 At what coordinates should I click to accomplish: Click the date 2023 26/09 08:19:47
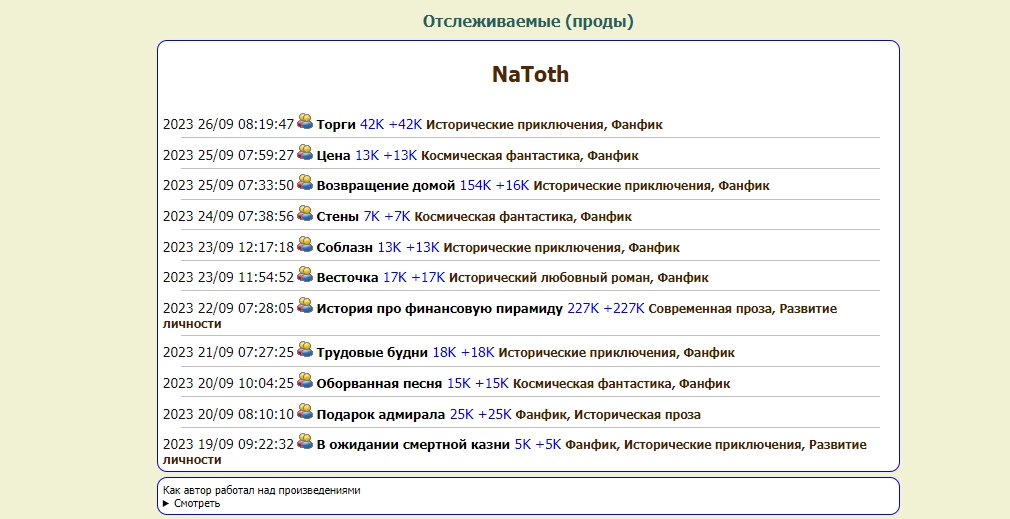click(x=228, y=124)
